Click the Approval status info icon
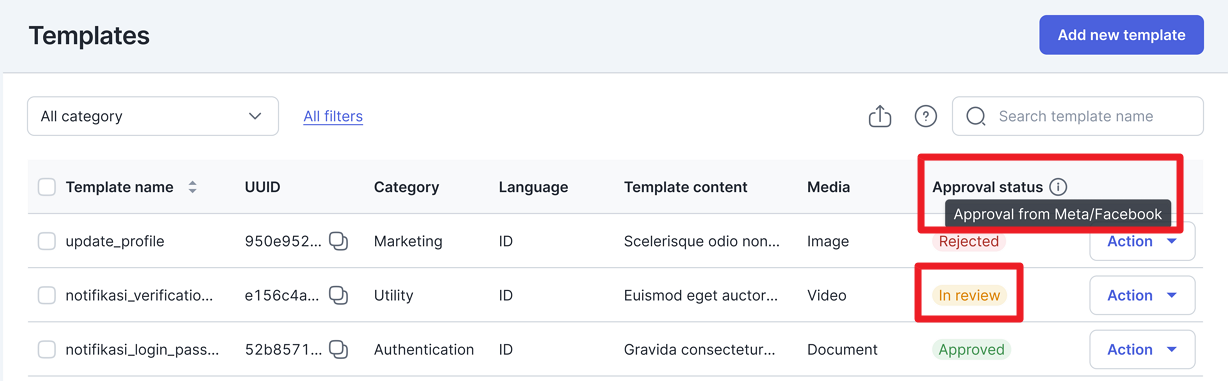This screenshot has width=1228, height=381. click(1058, 187)
